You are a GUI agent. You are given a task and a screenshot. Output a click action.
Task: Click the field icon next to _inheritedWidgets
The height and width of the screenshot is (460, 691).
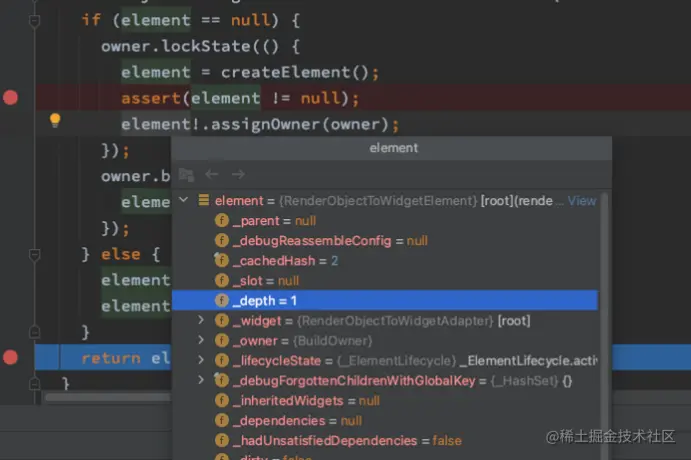click(222, 401)
